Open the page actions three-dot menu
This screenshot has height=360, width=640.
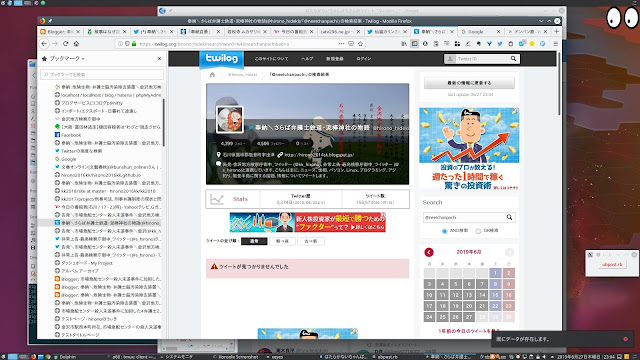point(341,44)
